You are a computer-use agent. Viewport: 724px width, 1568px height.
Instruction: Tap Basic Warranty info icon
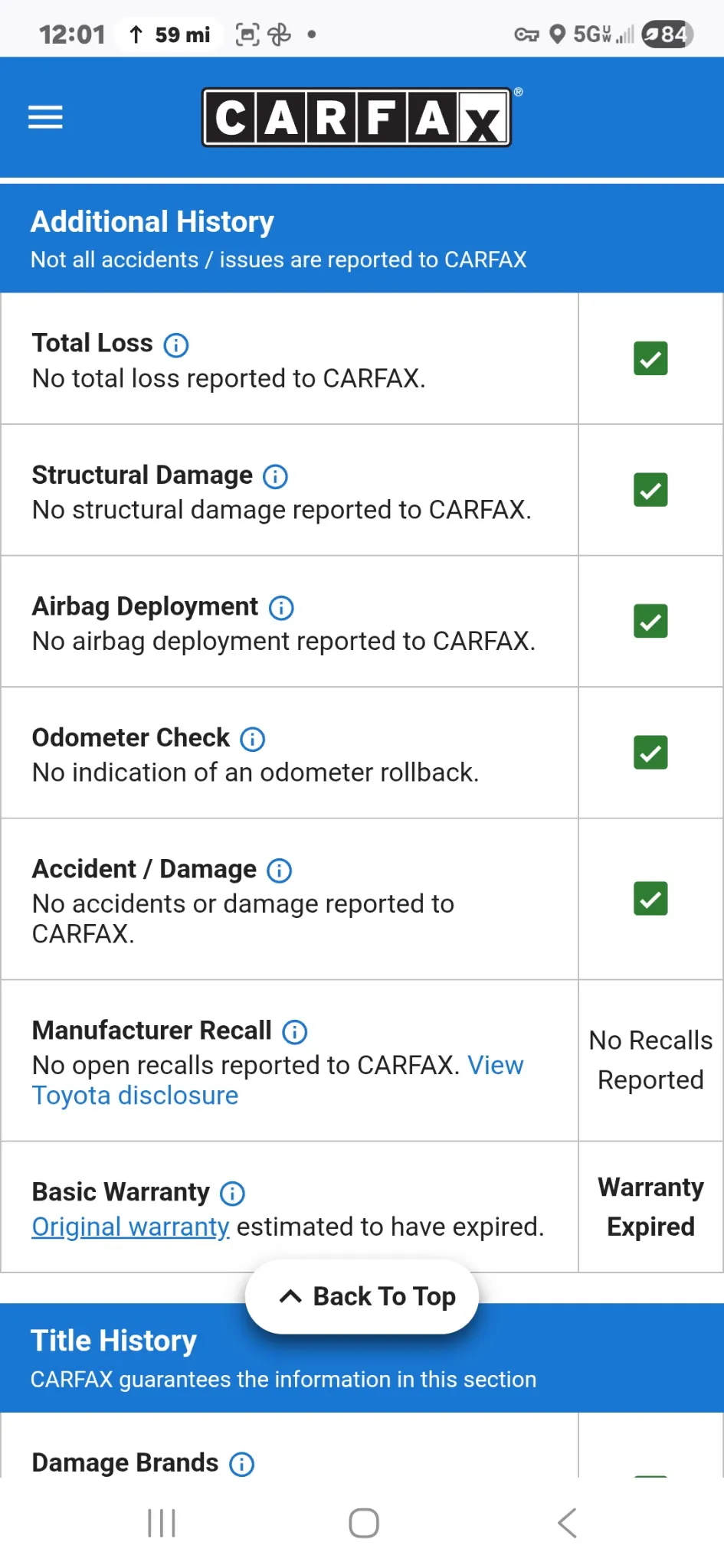coord(232,1194)
